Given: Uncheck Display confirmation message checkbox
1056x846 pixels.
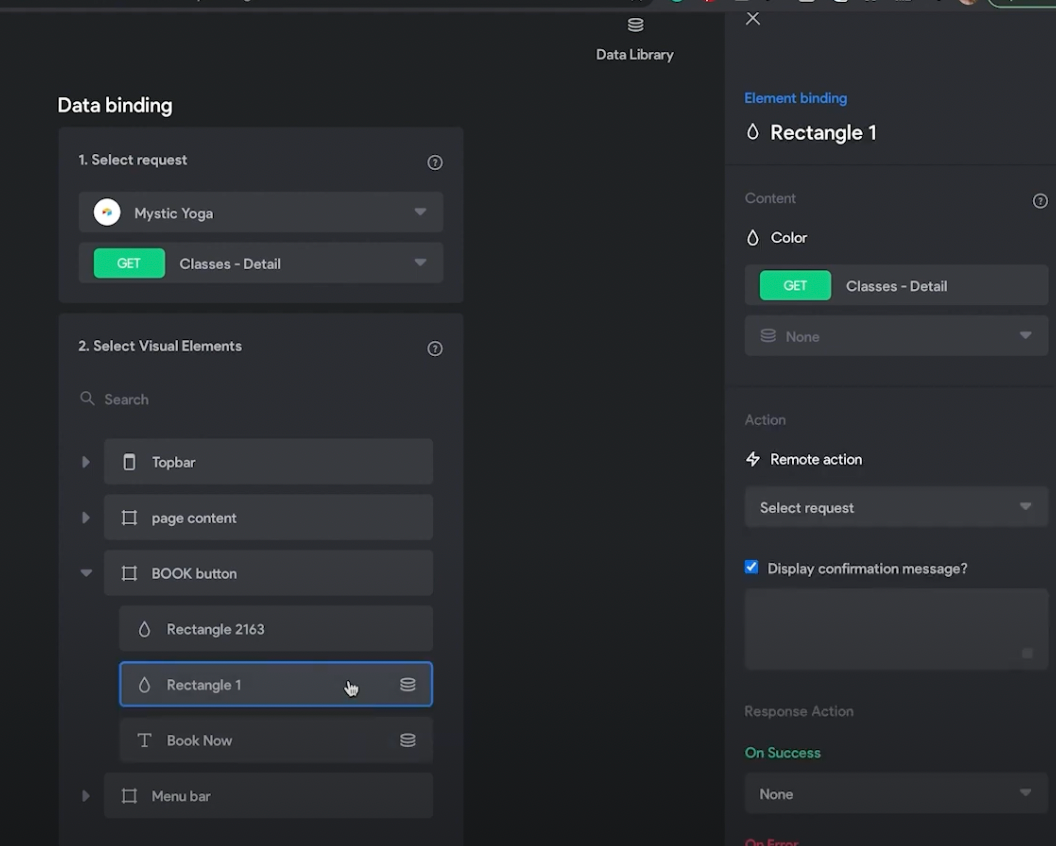Looking at the screenshot, I should click(752, 567).
